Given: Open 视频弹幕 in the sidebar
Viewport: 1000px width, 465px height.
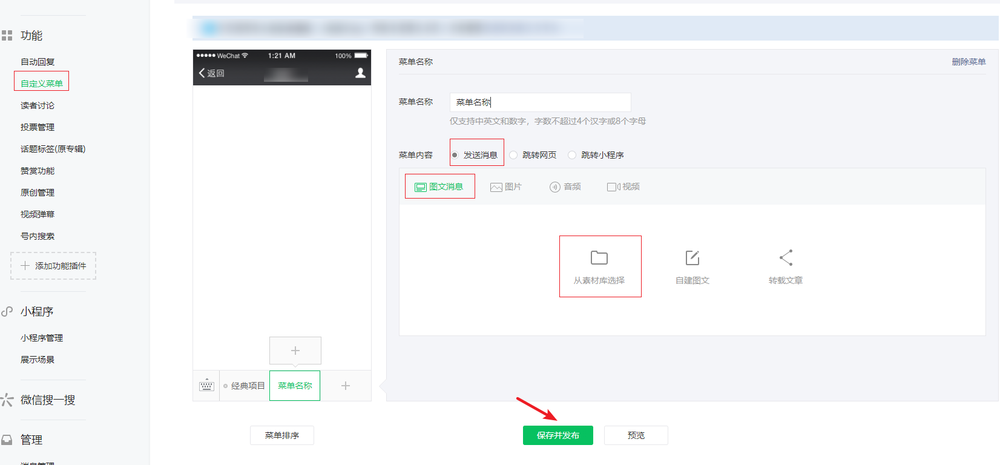Looking at the screenshot, I should 38,214.
